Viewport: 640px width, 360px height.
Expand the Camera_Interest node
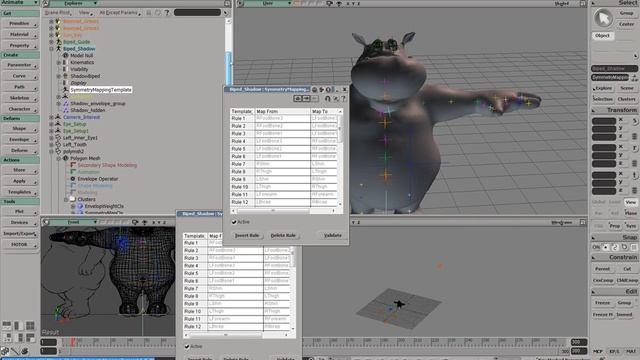pyautogui.click(x=51, y=117)
